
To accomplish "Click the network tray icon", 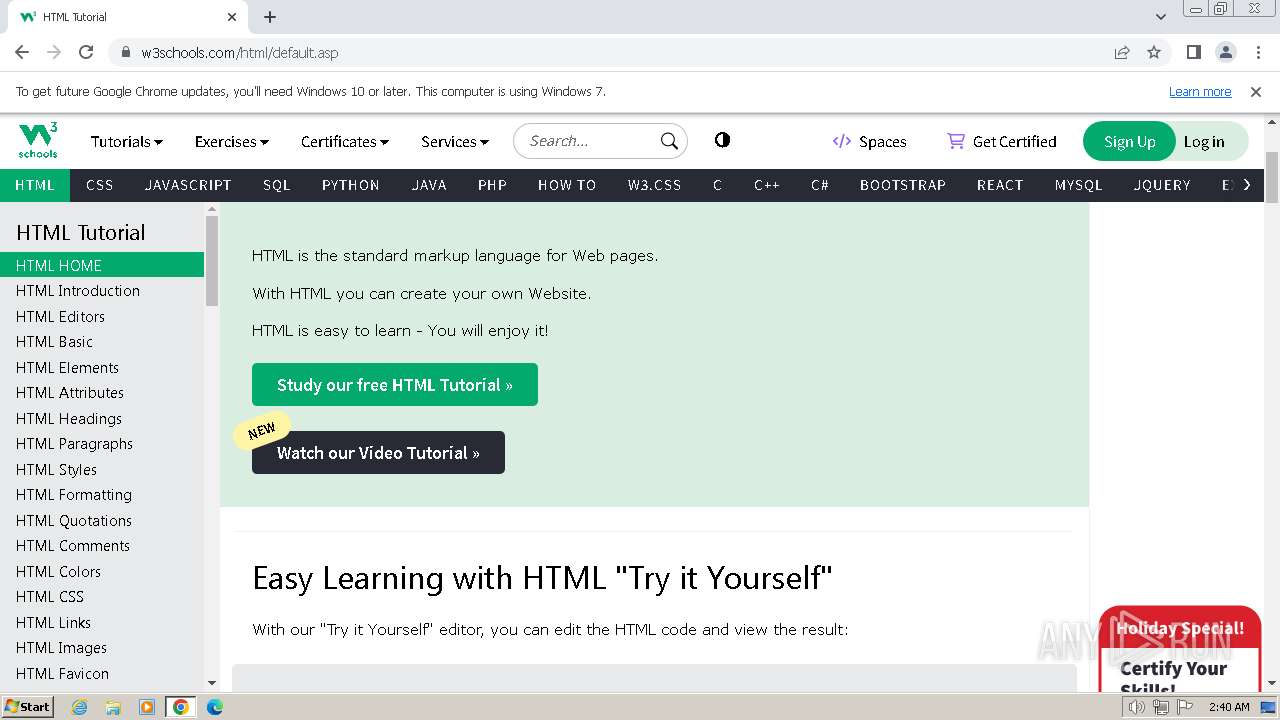I will point(1161,707).
